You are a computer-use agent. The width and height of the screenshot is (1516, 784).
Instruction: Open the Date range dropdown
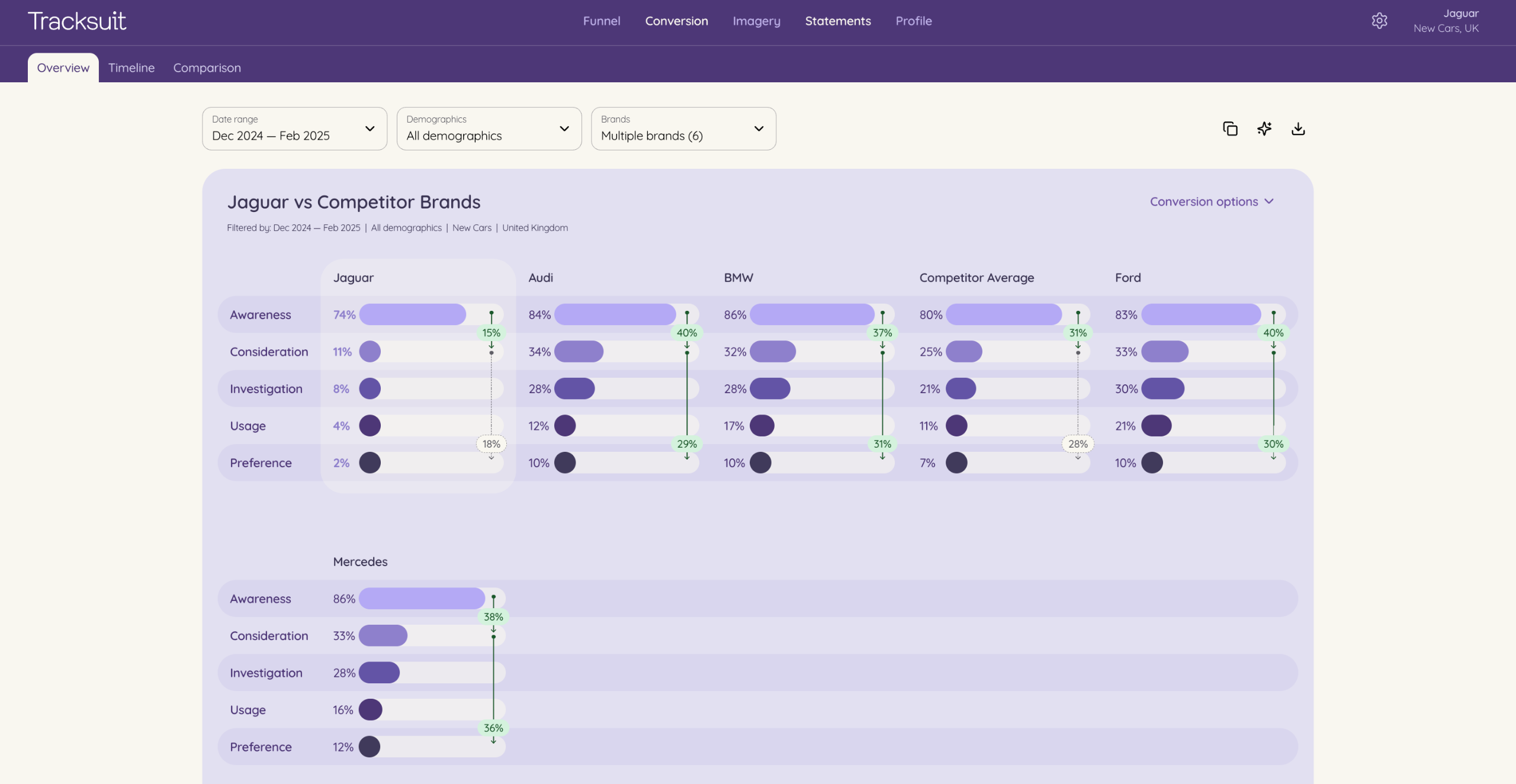(294, 128)
